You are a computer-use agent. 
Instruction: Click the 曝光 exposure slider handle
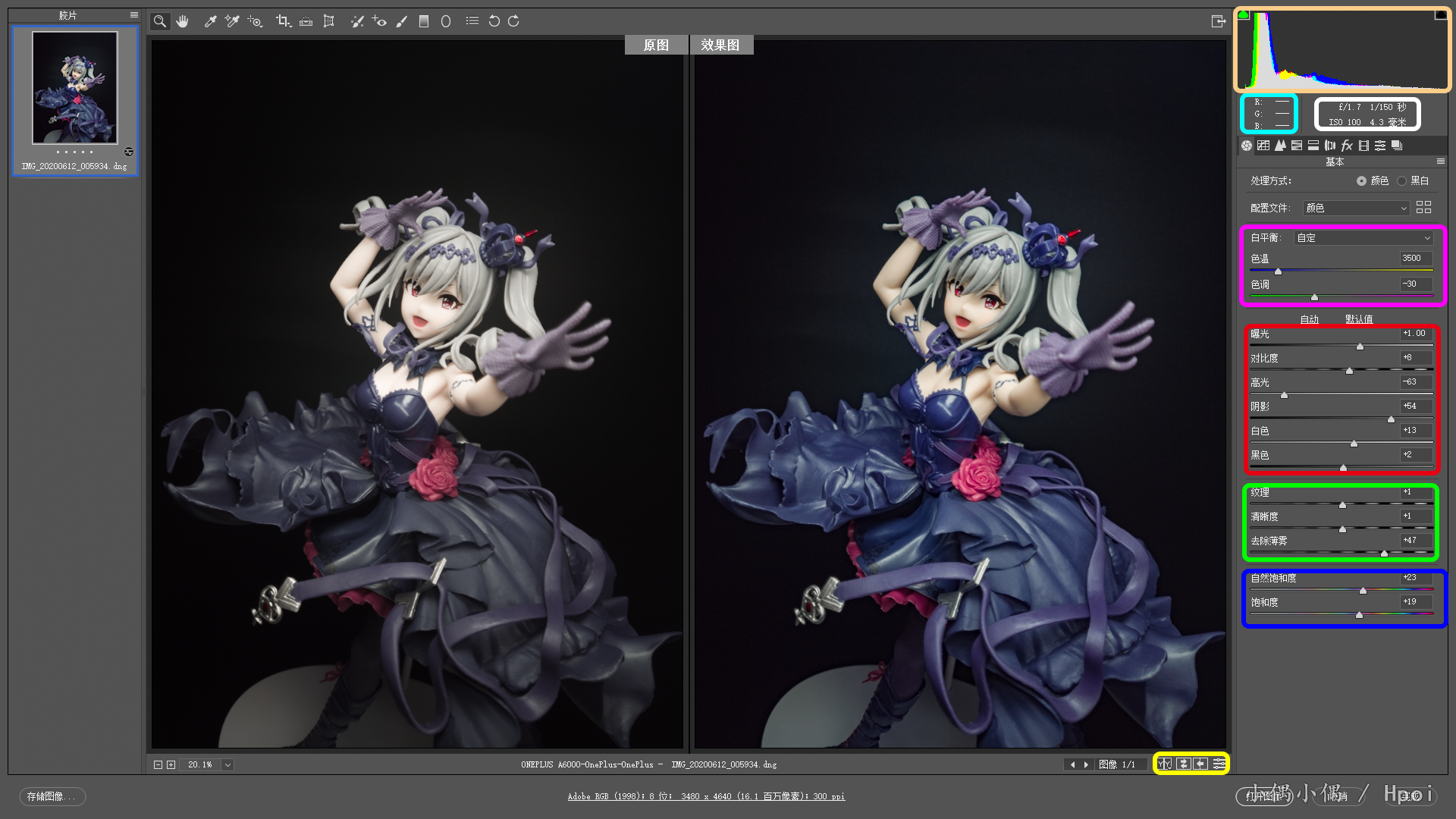tap(1360, 347)
